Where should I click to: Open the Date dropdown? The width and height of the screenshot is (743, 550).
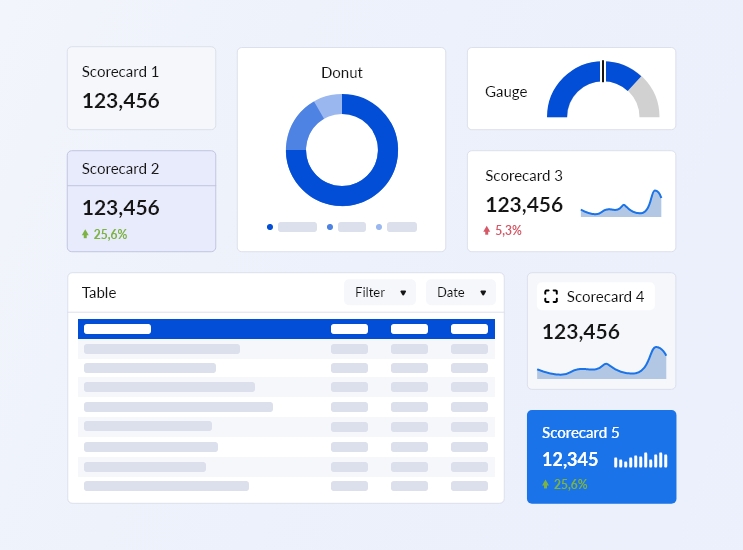(461, 292)
